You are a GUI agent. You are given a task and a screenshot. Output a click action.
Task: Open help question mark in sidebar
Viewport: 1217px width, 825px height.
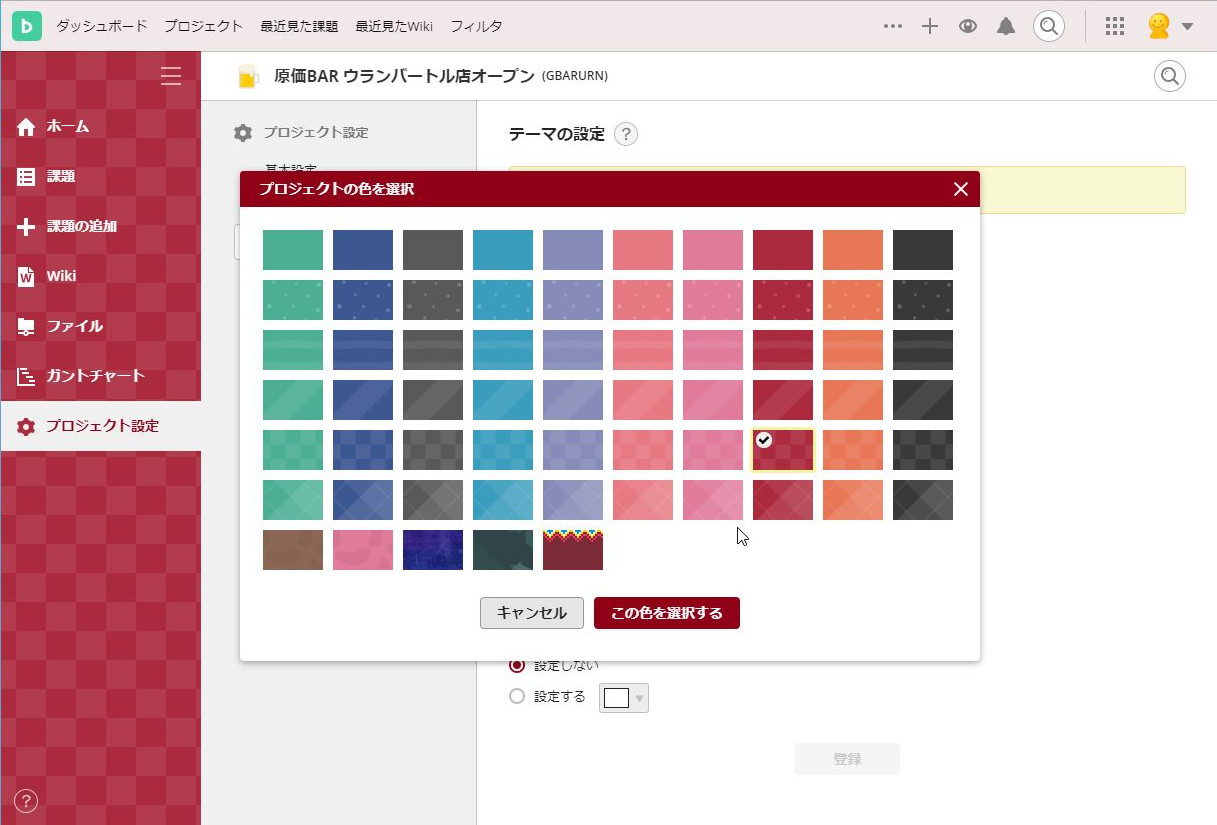click(x=26, y=800)
